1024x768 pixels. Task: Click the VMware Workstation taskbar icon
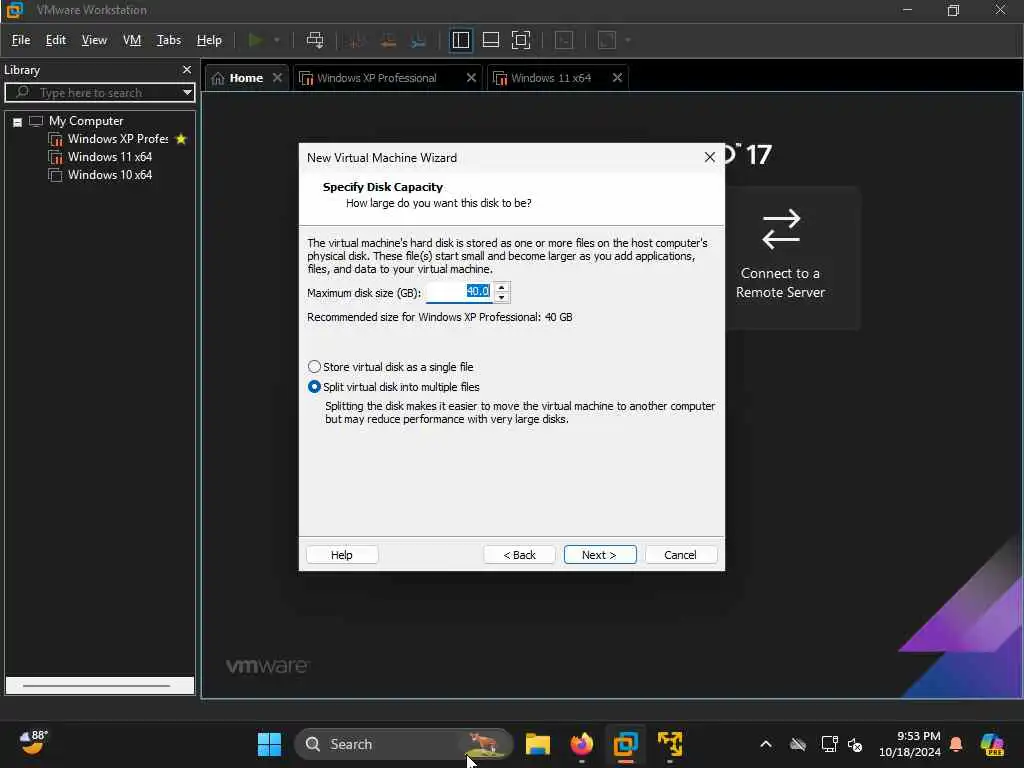point(626,744)
